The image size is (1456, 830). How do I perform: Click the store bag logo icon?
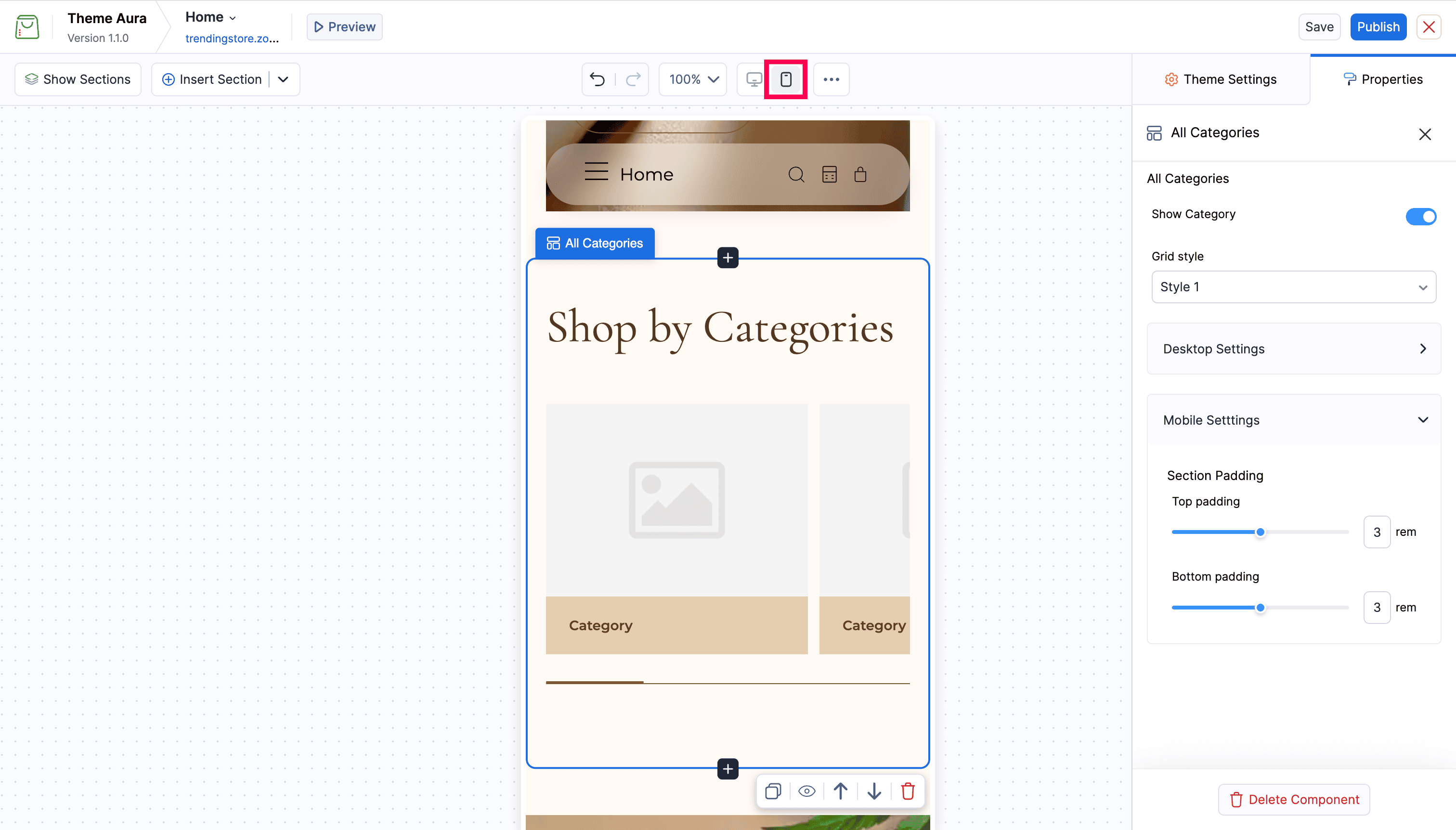coord(27,27)
